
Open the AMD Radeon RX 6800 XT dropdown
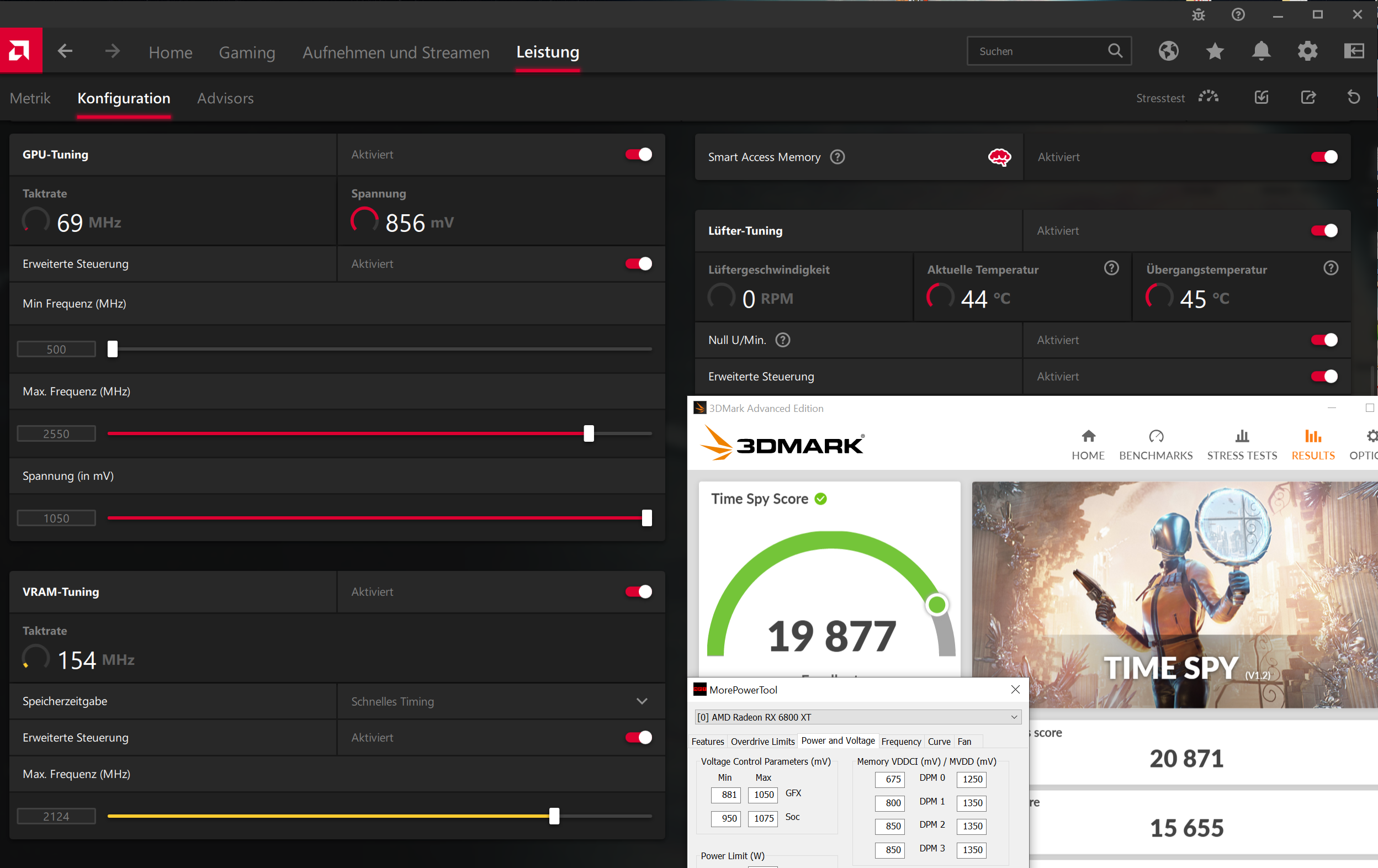click(x=1014, y=717)
